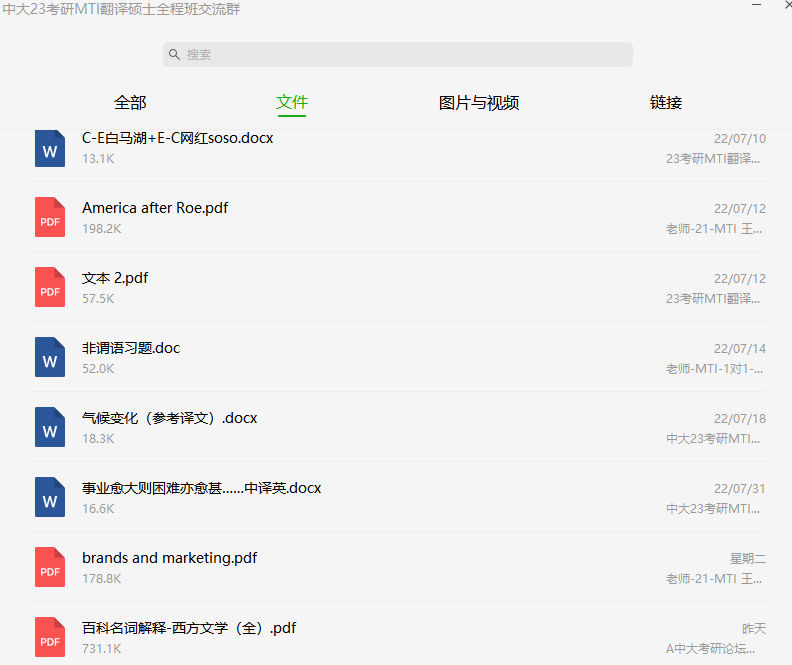Select the 文件 tab
This screenshot has height=665, width=792.
[x=292, y=103]
